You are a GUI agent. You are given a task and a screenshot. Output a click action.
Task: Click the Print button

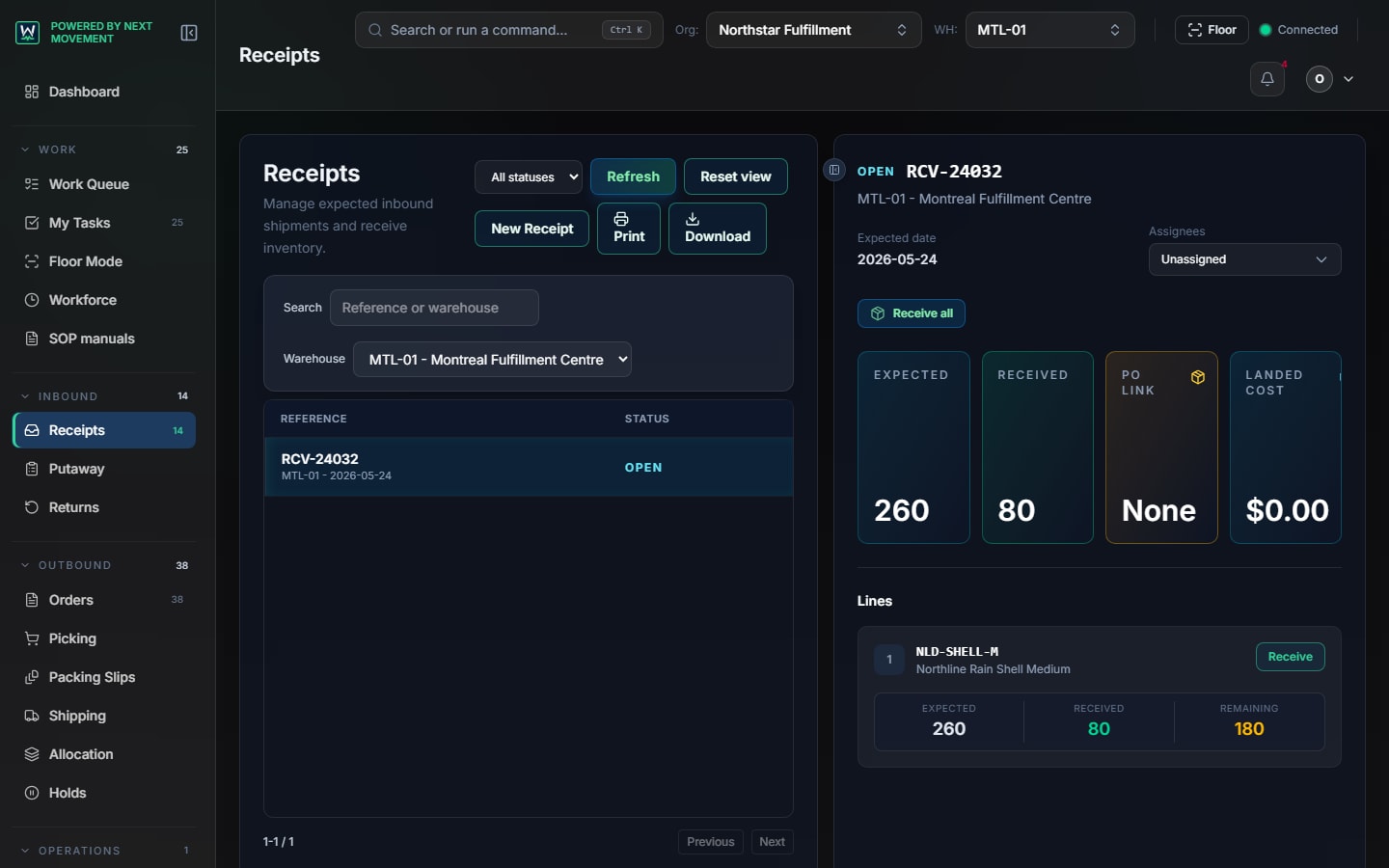pos(629,229)
